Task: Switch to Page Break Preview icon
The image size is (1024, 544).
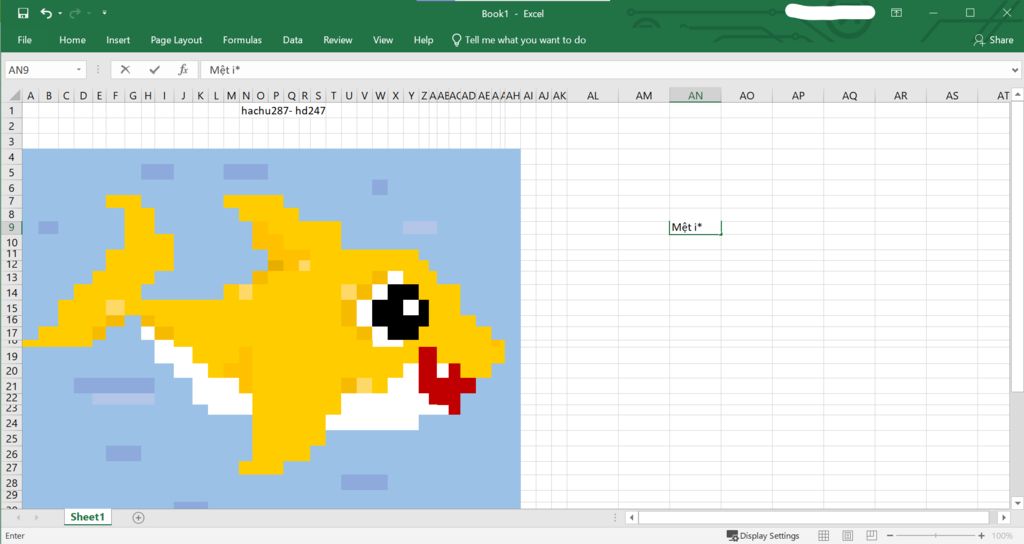Action: (x=871, y=536)
